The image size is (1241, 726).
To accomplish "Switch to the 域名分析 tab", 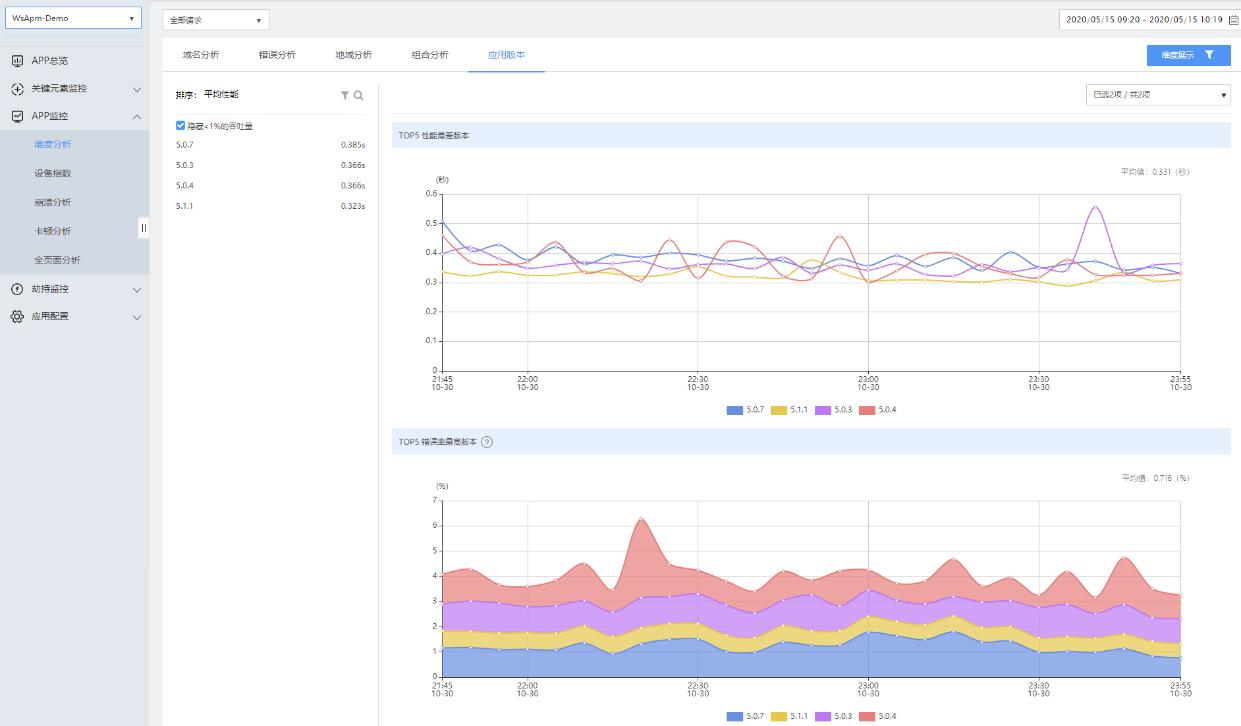I will tap(201, 55).
